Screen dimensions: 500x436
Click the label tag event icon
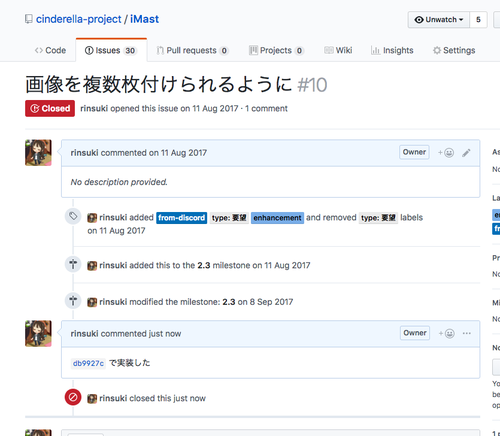(x=73, y=216)
